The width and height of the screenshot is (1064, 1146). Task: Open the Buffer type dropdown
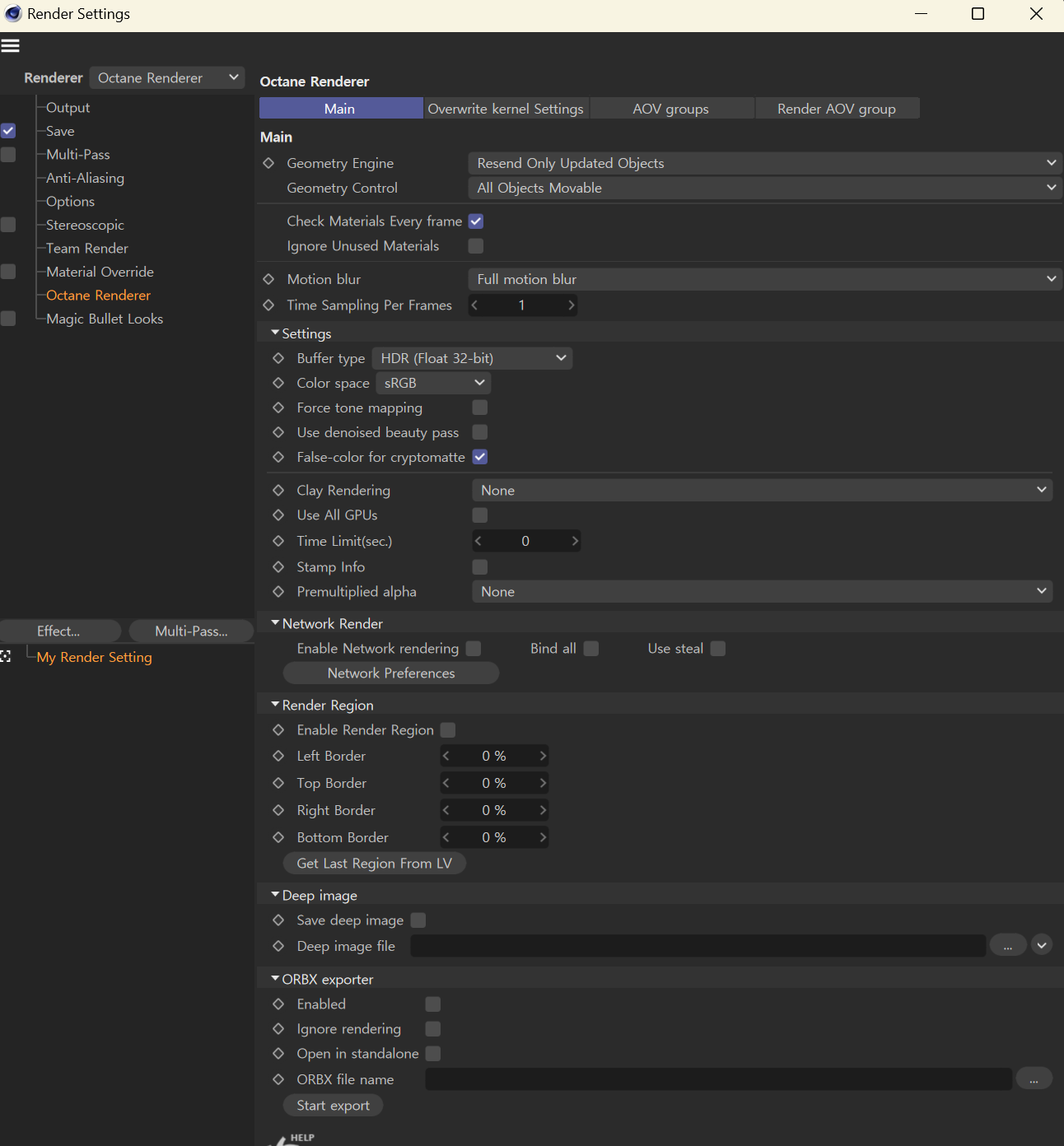472,358
